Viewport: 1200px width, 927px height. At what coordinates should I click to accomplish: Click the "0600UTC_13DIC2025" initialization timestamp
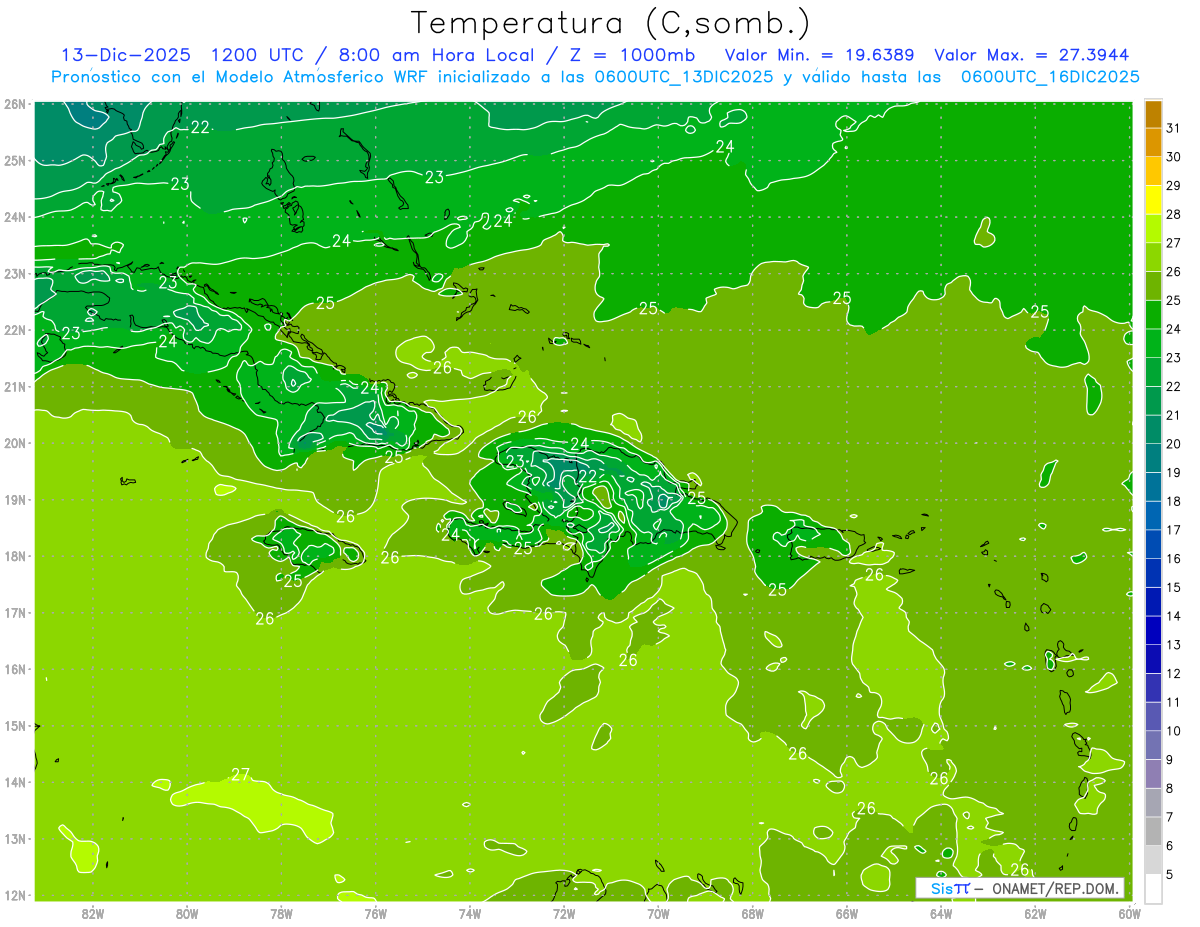tap(683, 77)
